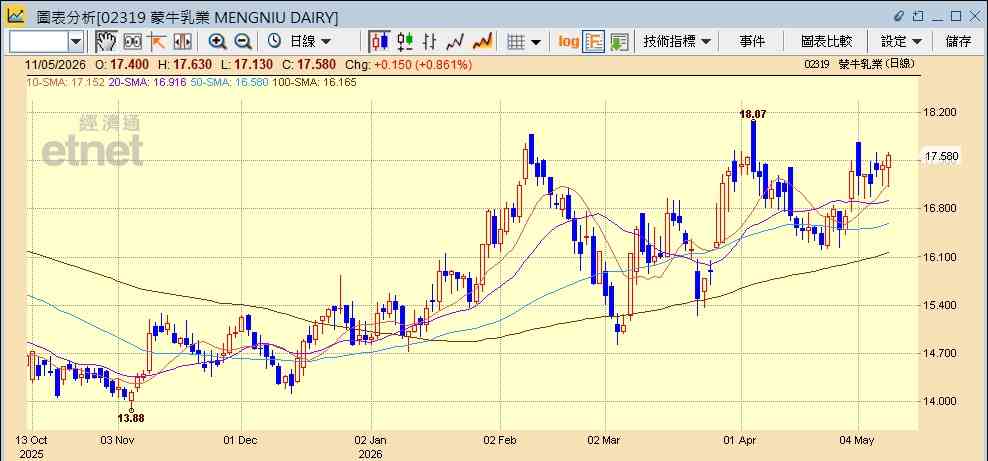The height and width of the screenshot is (461, 988).
Task: Toggle the chart legend display icon
Action: click(x=594, y=42)
